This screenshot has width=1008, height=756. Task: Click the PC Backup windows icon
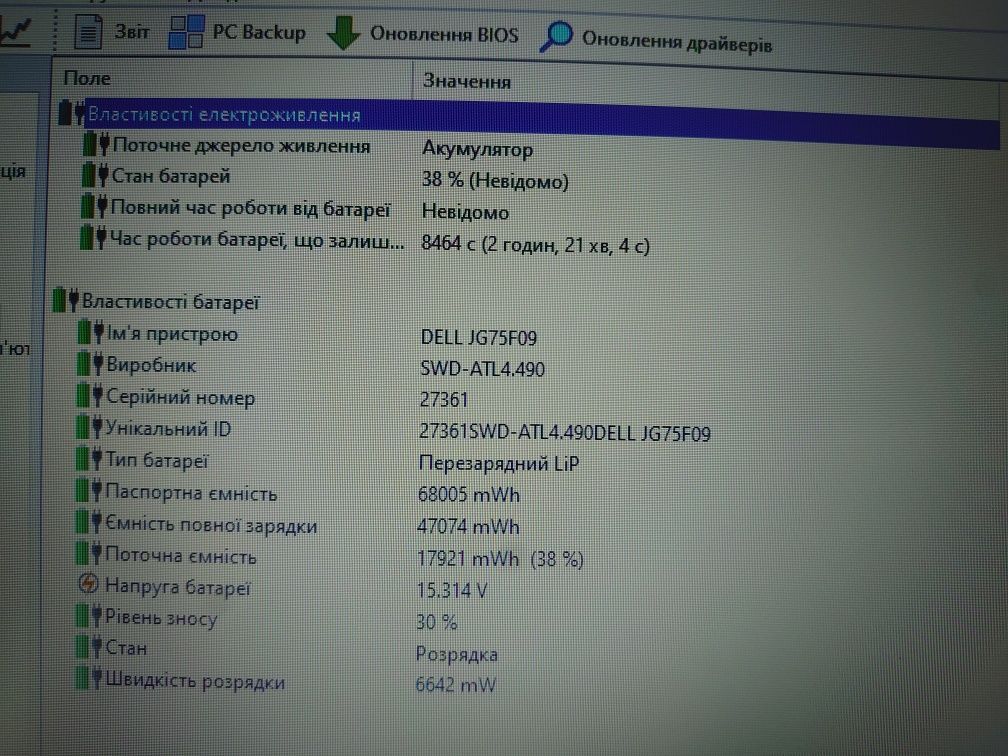[186, 32]
